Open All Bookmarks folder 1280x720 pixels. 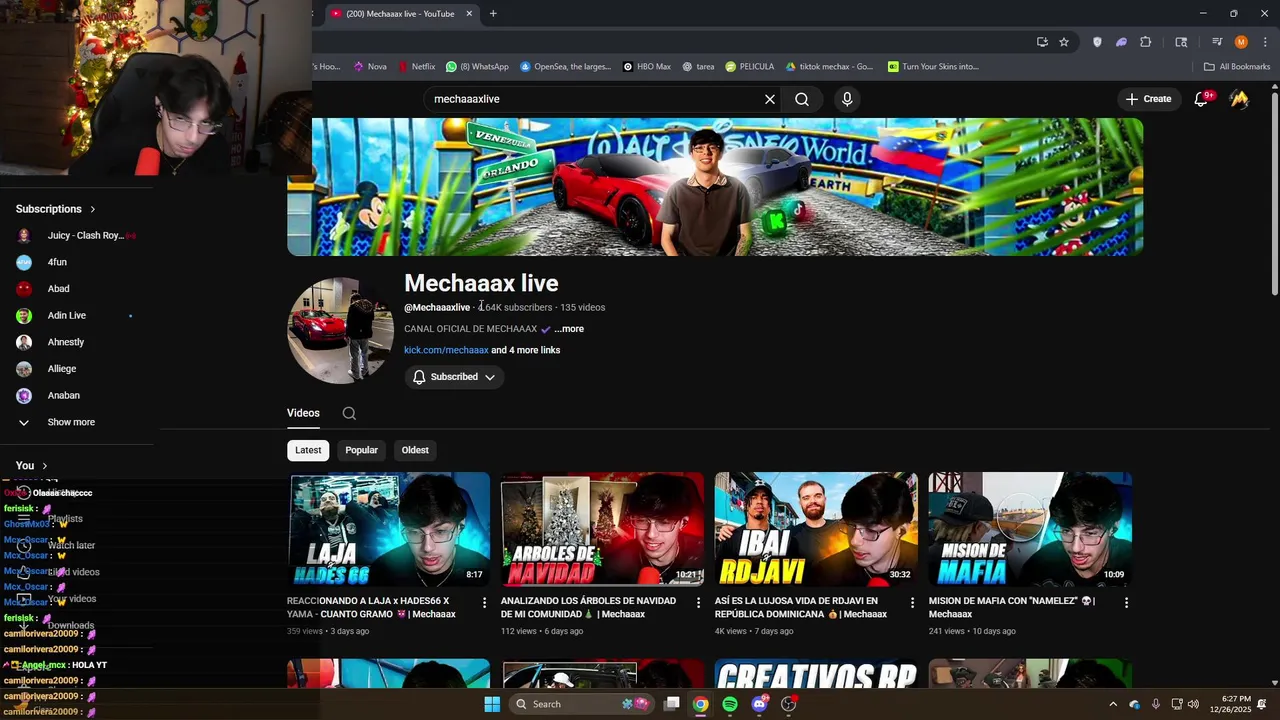click(x=1237, y=67)
